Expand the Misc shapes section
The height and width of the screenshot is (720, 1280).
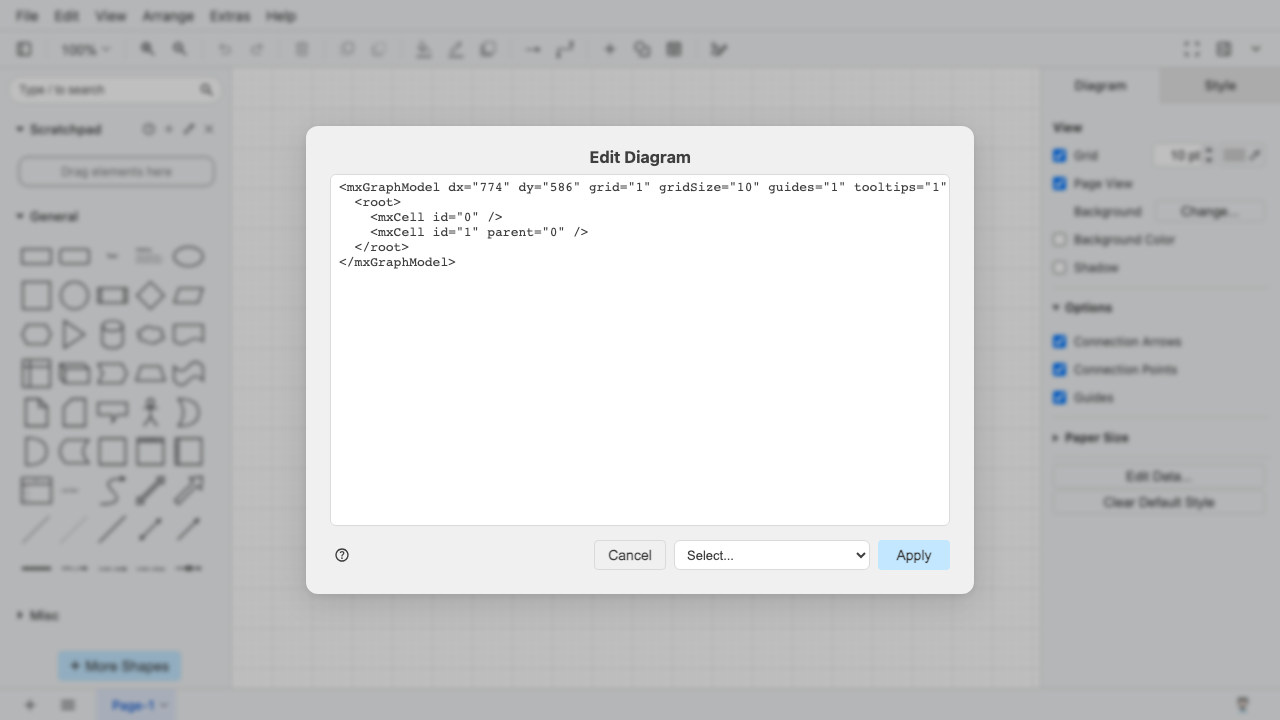pos(38,615)
